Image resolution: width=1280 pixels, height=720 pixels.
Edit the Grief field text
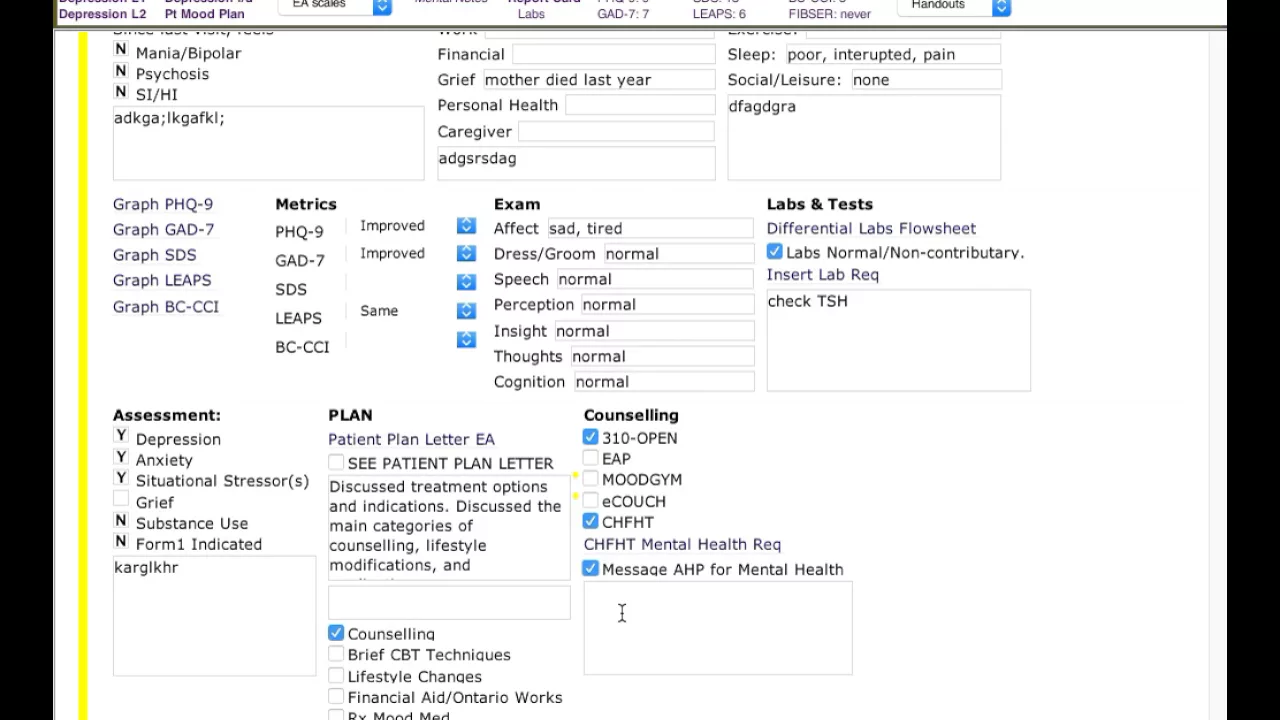(599, 80)
